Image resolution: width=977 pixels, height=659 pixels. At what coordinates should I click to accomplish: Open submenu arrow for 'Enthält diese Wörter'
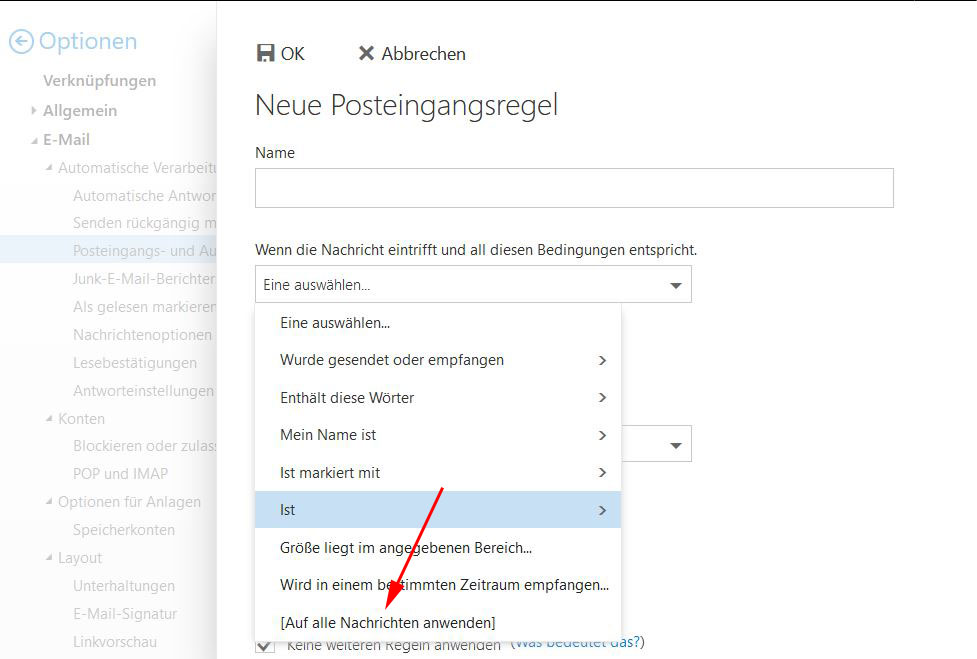click(x=602, y=398)
